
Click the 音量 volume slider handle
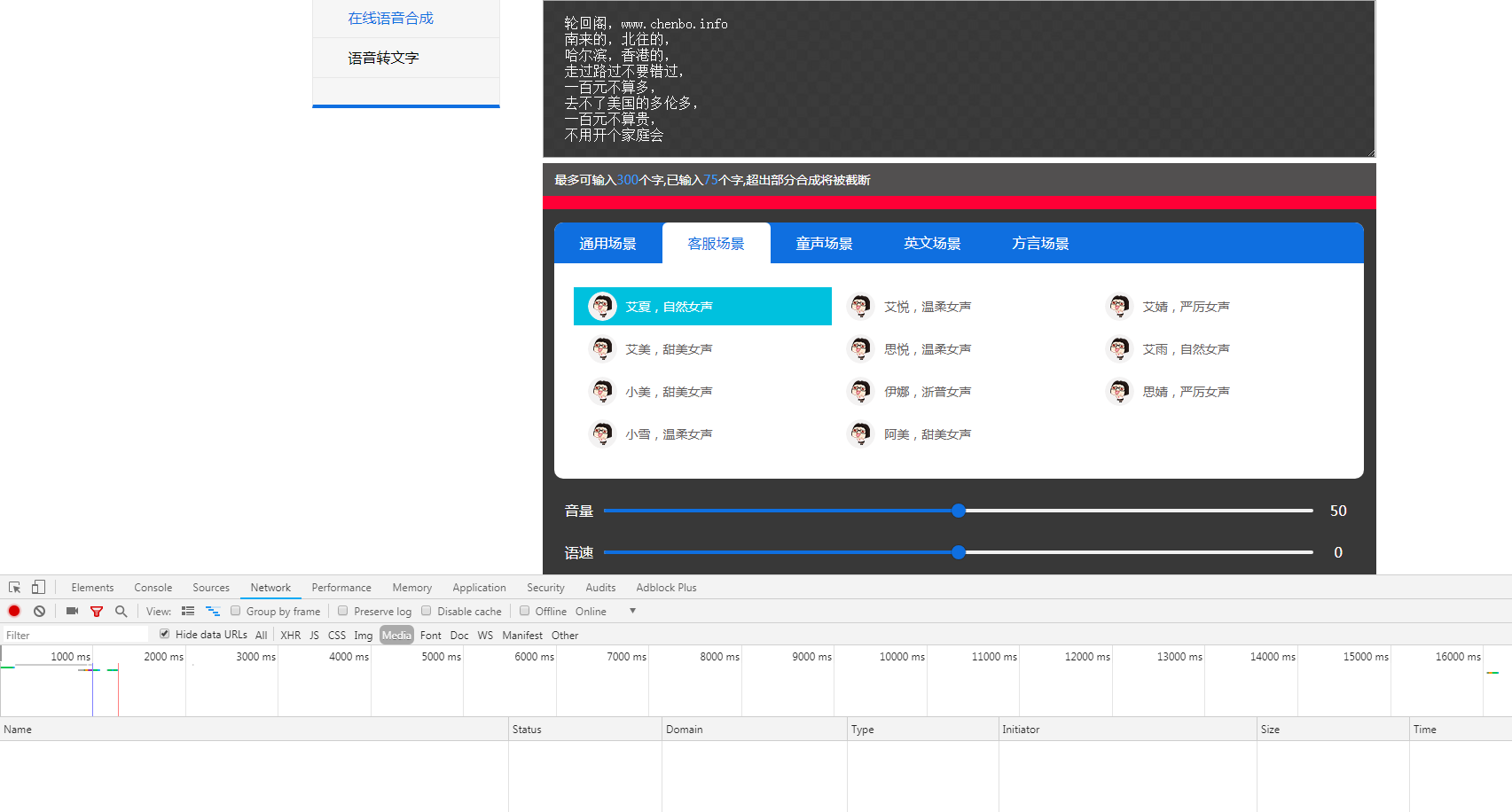pos(958,511)
